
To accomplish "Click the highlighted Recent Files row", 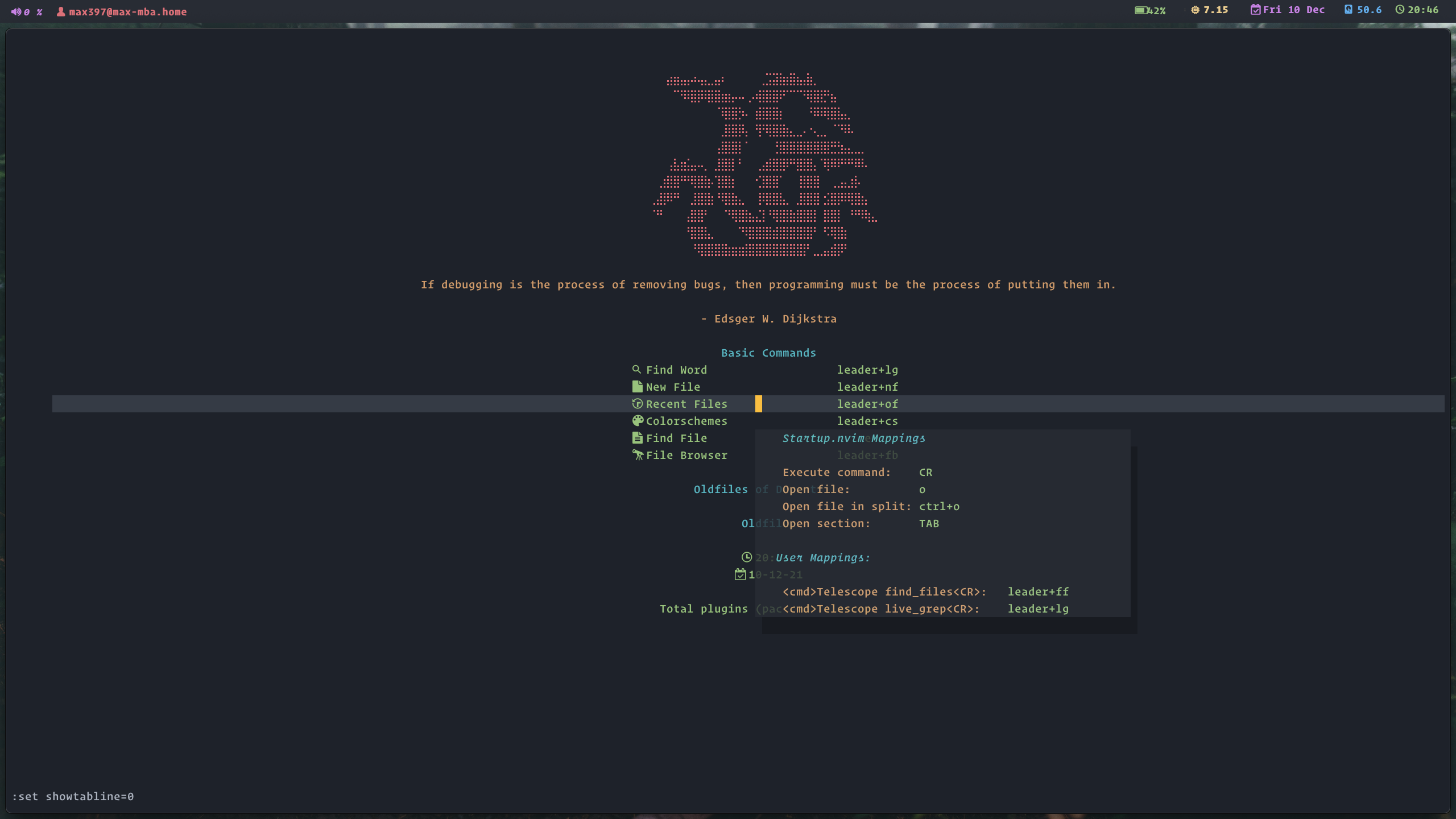I will tap(687, 404).
